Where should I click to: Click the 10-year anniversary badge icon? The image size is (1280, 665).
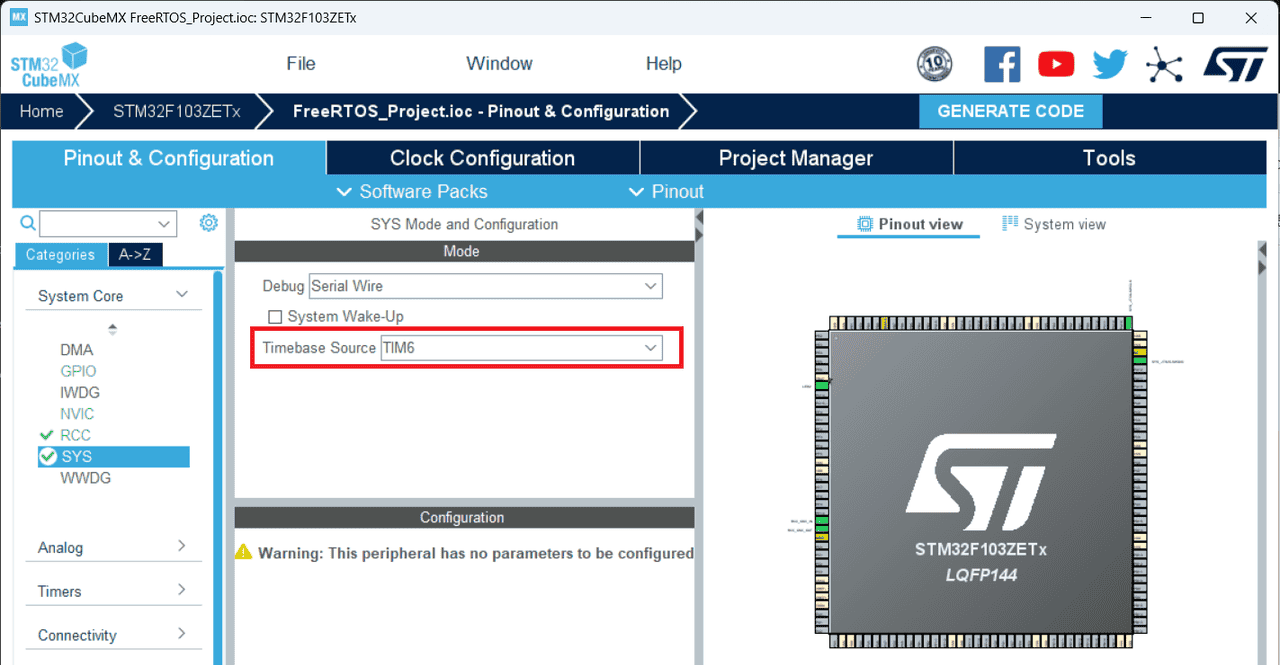click(934, 65)
